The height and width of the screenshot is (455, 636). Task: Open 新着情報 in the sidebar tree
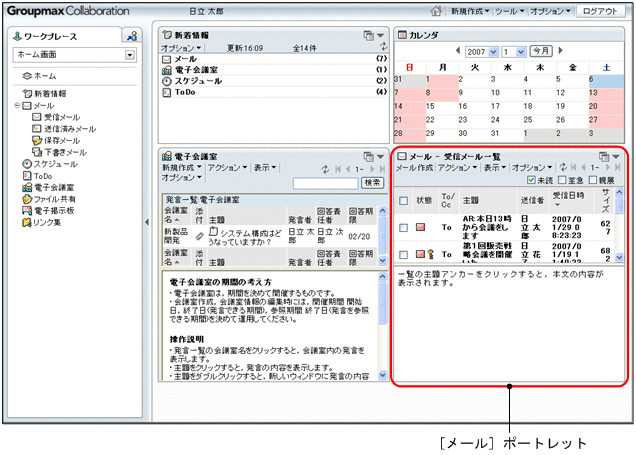click(45, 94)
